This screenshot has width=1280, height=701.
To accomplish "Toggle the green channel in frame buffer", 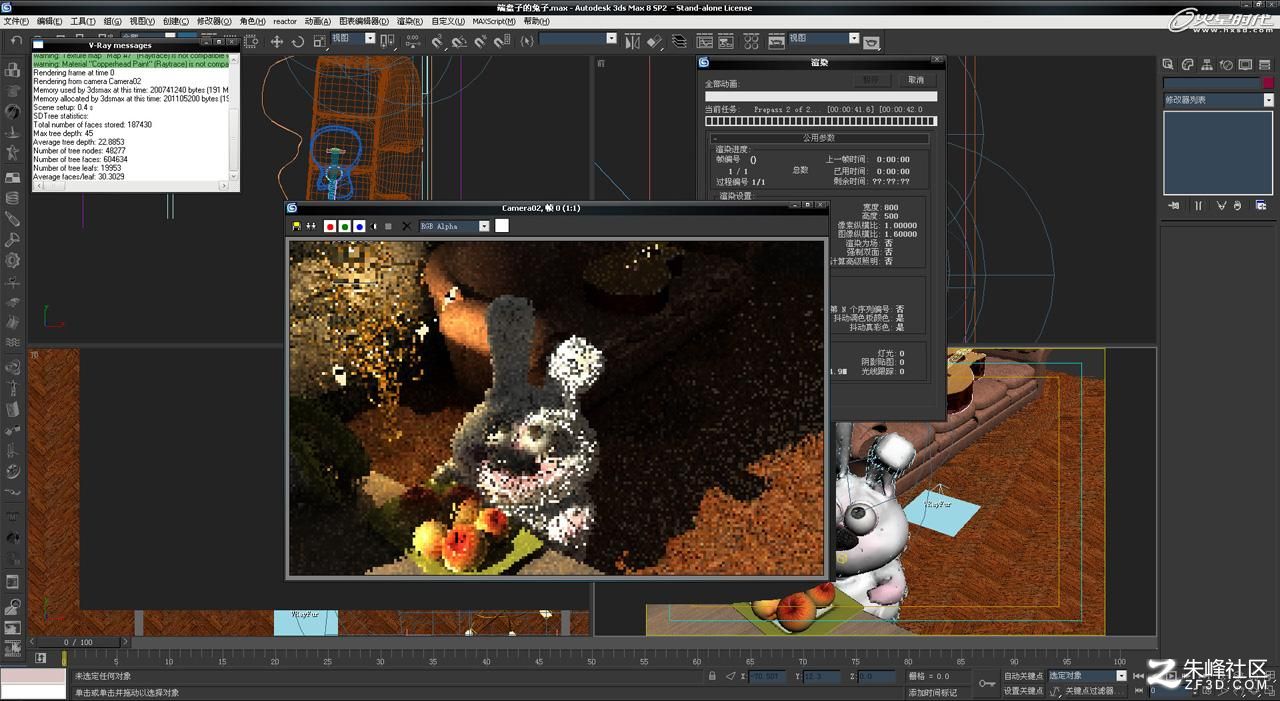I will pos(344,226).
